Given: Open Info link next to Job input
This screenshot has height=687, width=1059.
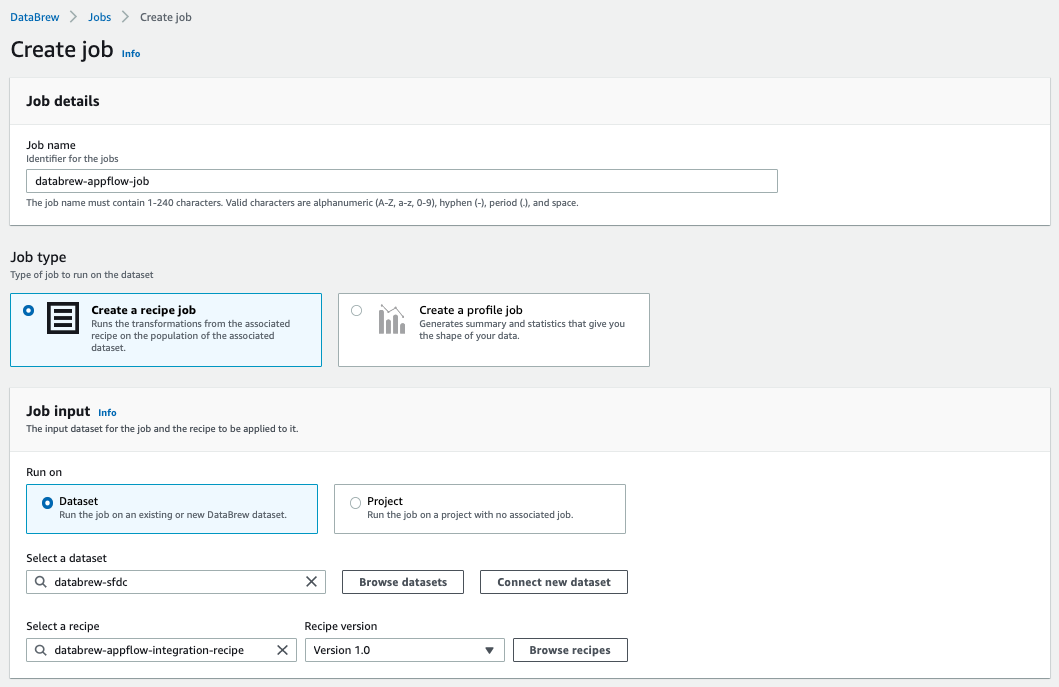Looking at the screenshot, I should click(x=107, y=413).
